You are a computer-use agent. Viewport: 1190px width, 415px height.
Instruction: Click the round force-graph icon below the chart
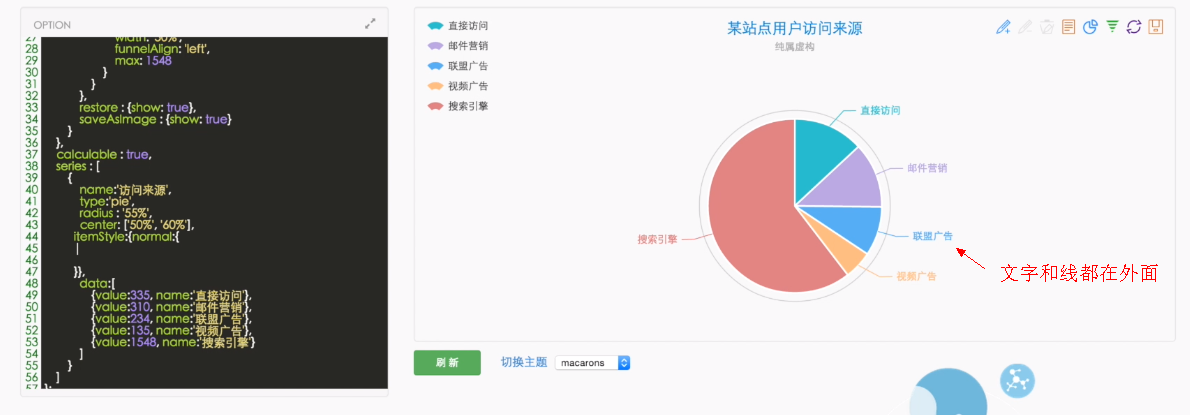[1017, 381]
